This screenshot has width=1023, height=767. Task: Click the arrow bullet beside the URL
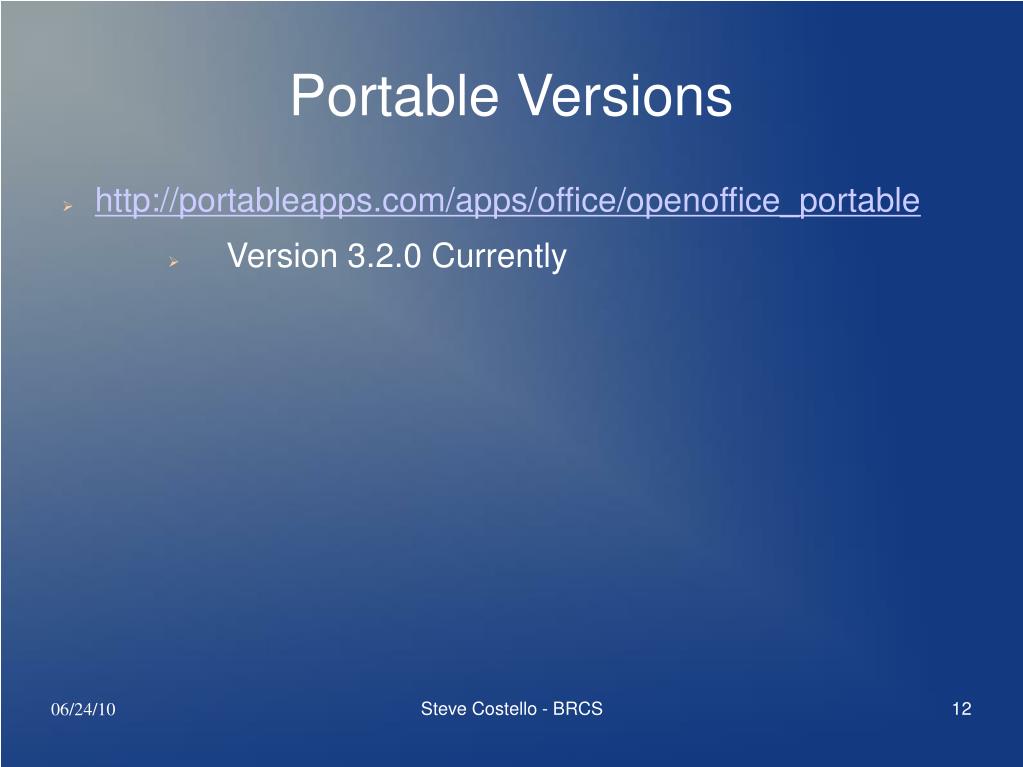click(x=67, y=206)
